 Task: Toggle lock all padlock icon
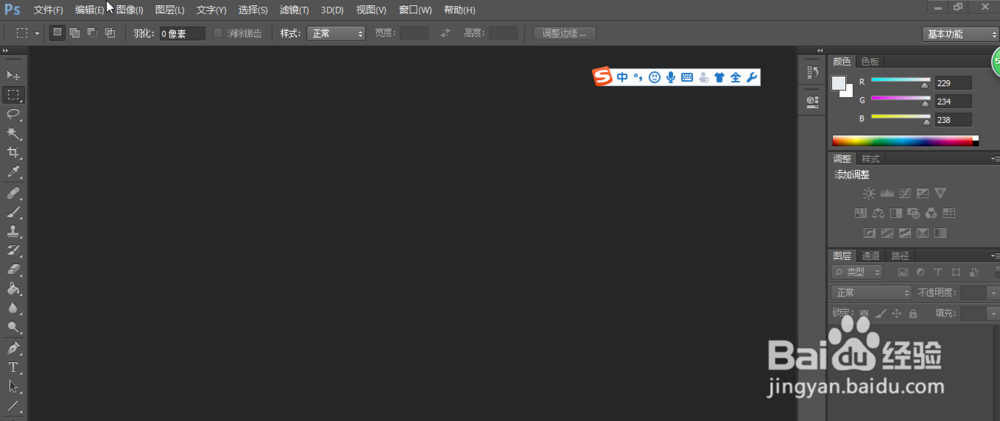click(x=913, y=313)
